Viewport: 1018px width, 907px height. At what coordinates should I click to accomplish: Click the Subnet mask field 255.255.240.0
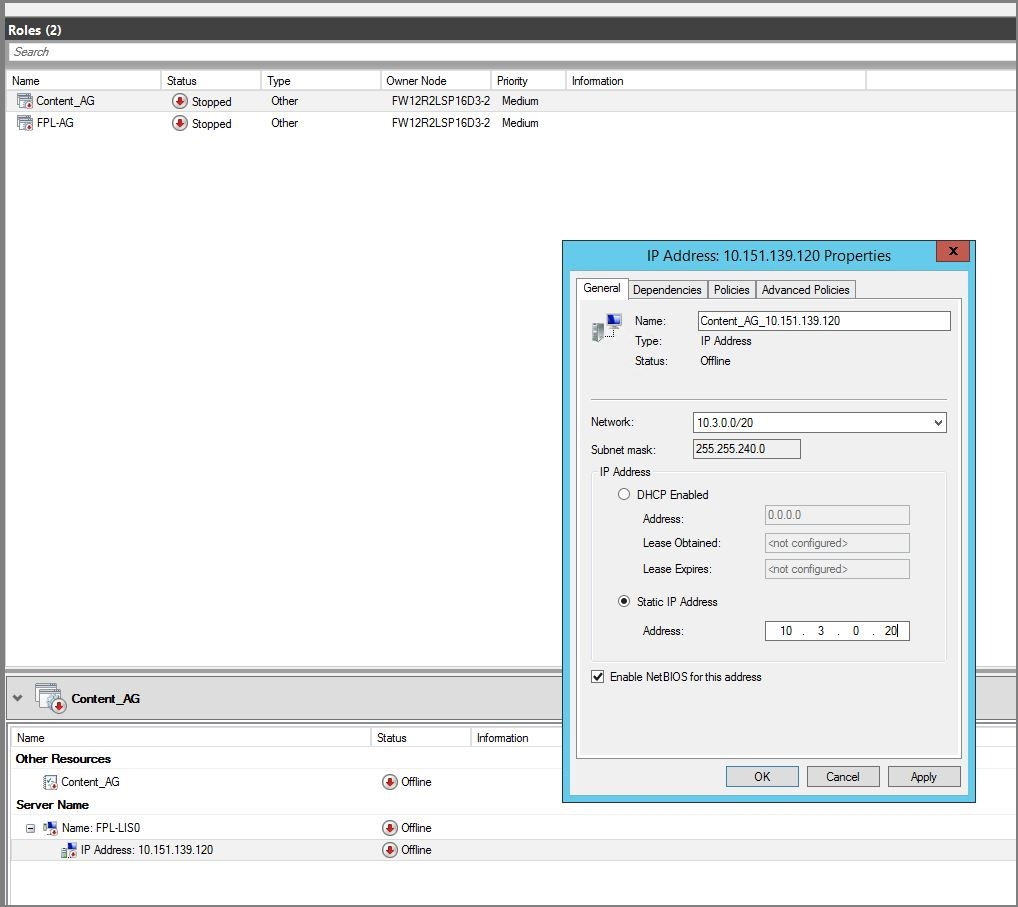[747, 449]
